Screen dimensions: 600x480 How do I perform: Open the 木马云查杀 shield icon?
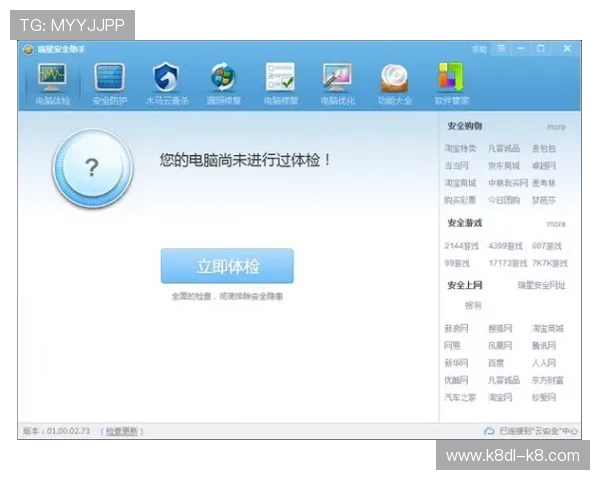tap(166, 84)
